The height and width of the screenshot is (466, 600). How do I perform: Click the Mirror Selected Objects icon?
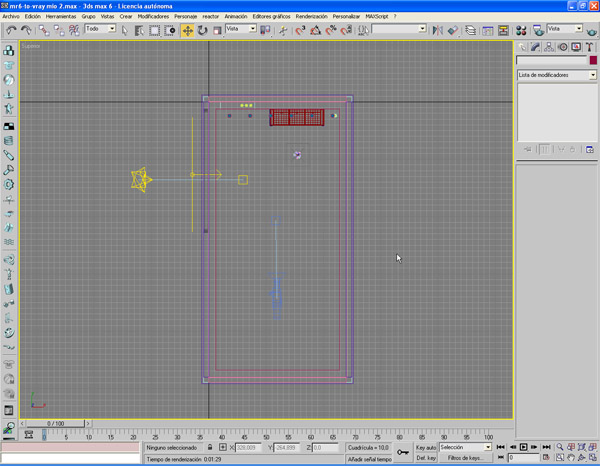[x=438, y=30]
